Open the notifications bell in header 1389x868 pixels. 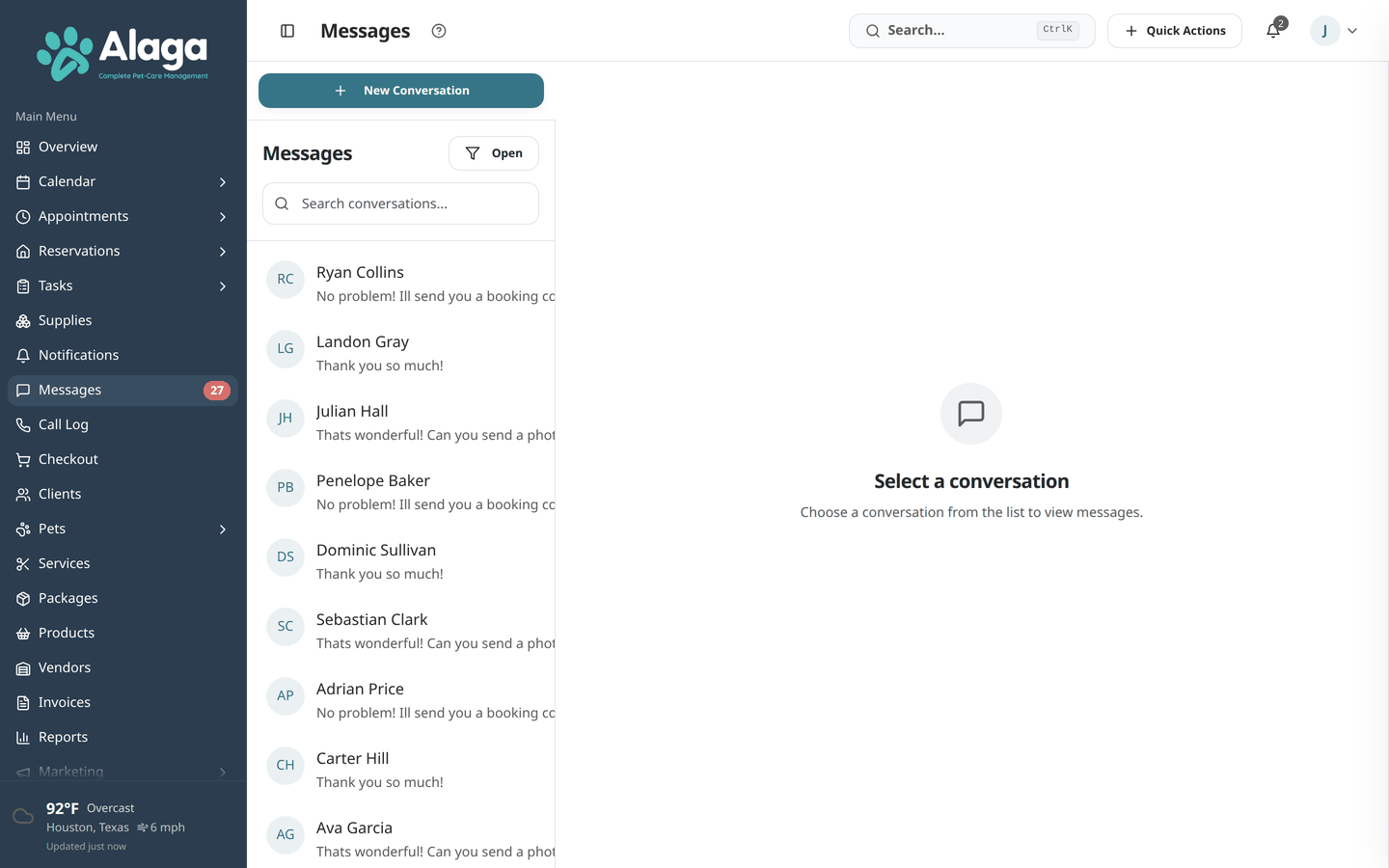[x=1273, y=30]
